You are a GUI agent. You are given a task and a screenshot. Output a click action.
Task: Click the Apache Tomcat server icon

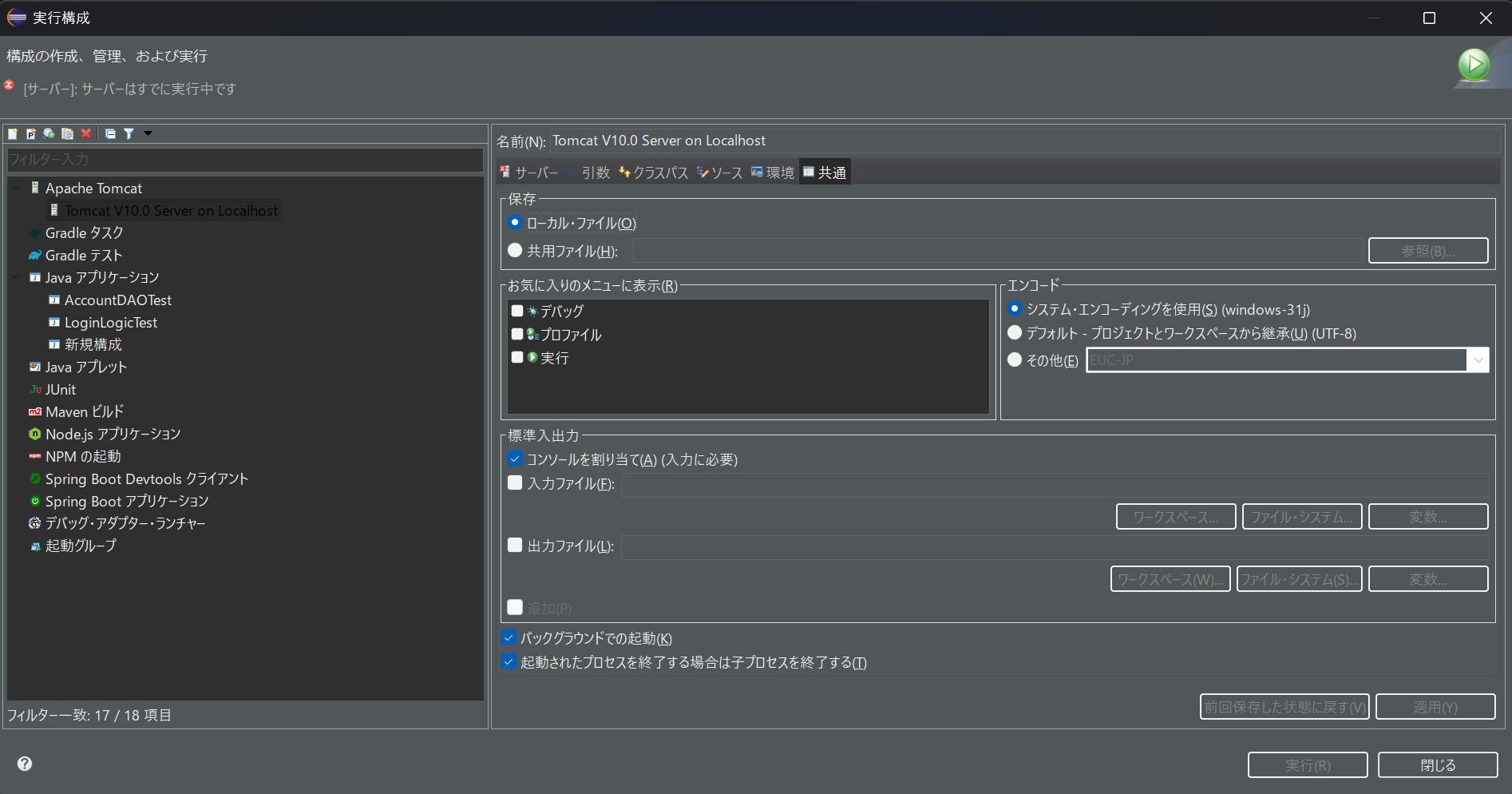coord(35,188)
